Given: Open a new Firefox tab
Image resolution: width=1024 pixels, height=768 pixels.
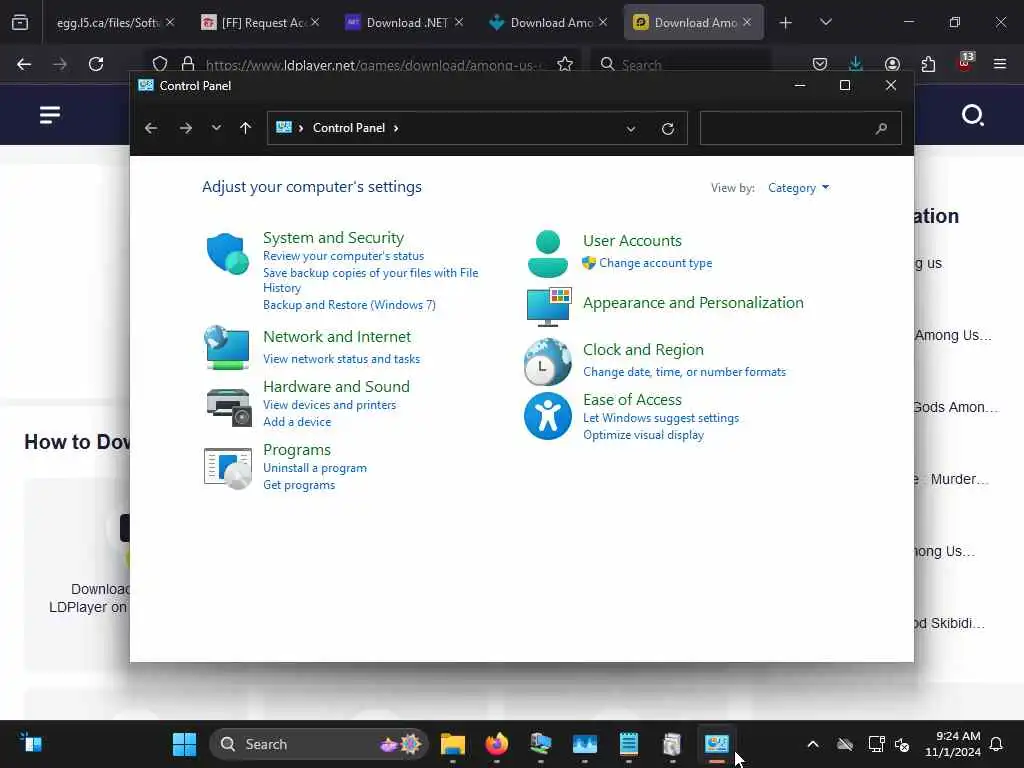Looking at the screenshot, I should click(x=786, y=23).
